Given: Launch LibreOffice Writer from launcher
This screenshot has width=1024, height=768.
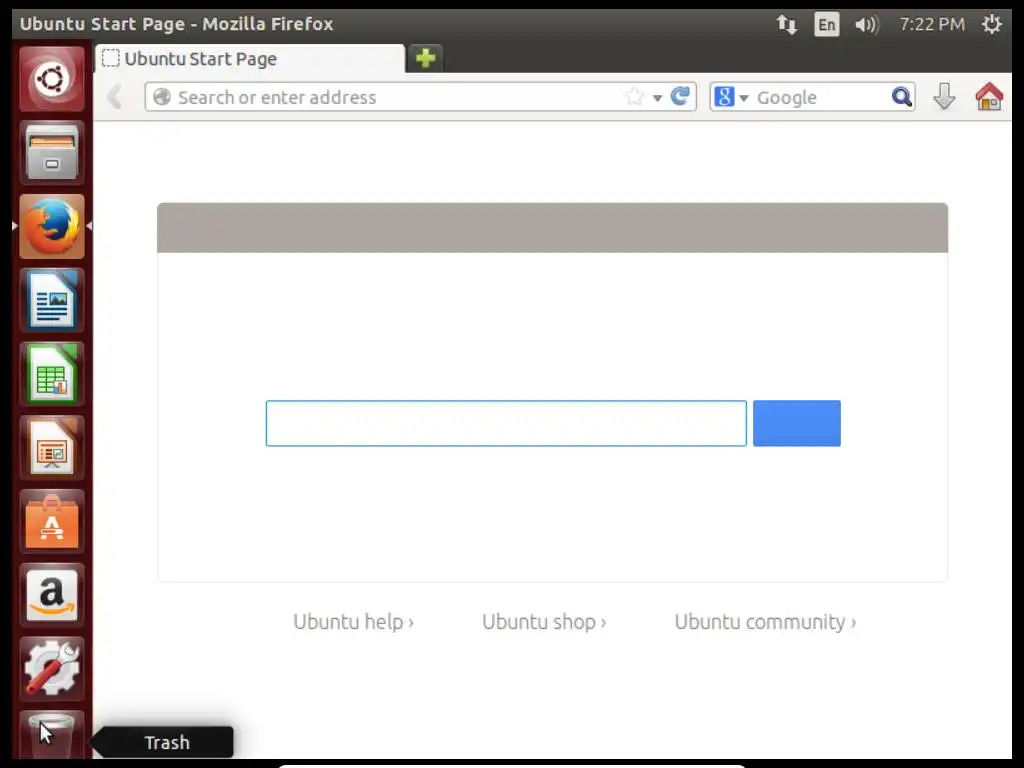Looking at the screenshot, I should 52,300.
